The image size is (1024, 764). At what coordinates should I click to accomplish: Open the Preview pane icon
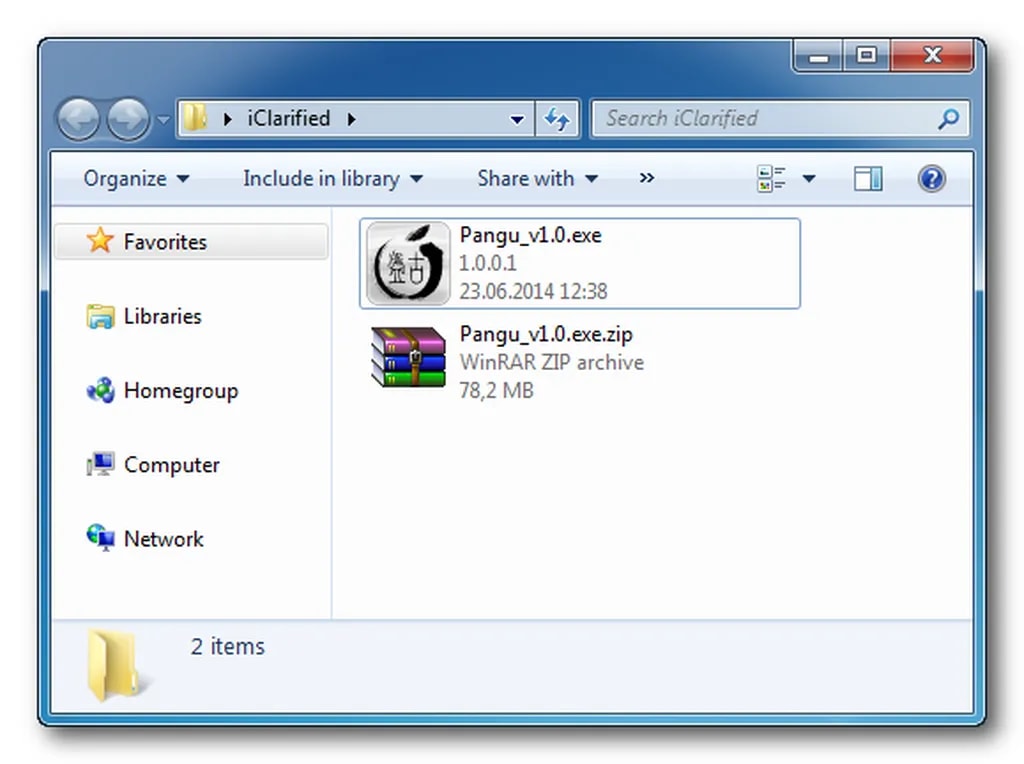(x=866, y=178)
